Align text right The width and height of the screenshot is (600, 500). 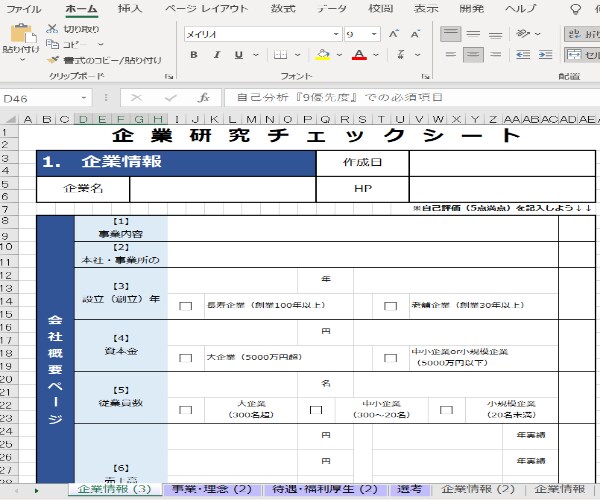tap(495, 55)
